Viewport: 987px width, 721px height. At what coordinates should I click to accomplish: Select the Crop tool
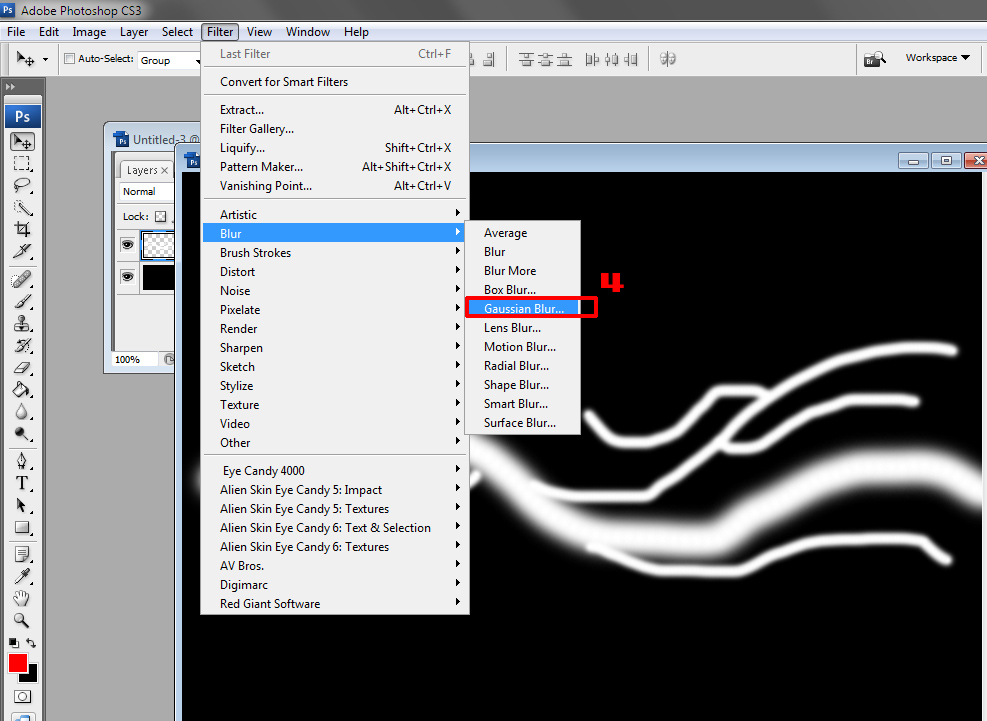(x=22, y=229)
